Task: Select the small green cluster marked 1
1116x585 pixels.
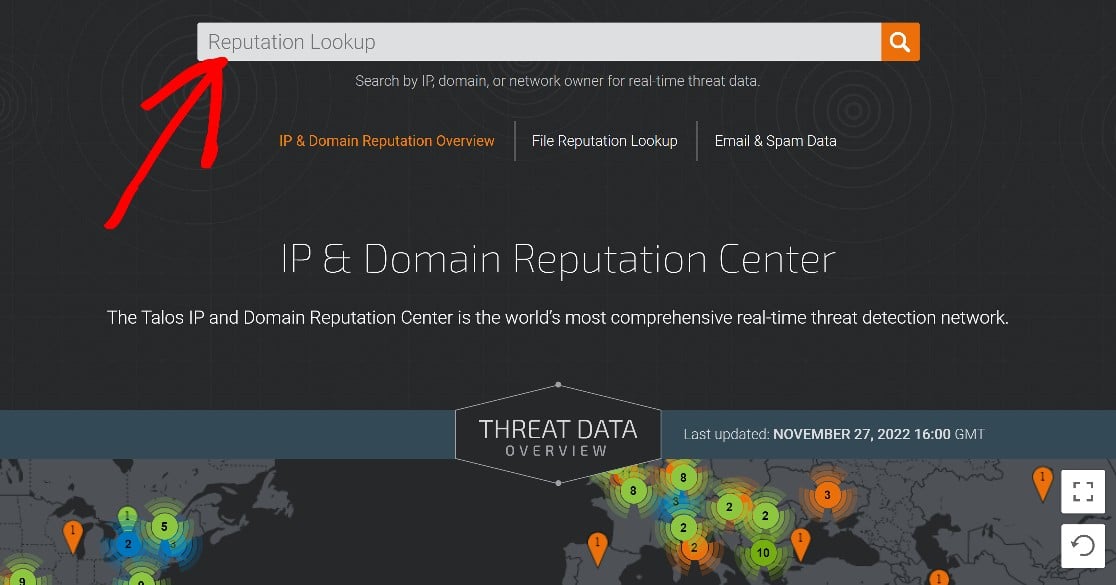Action: (x=127, y=515)
